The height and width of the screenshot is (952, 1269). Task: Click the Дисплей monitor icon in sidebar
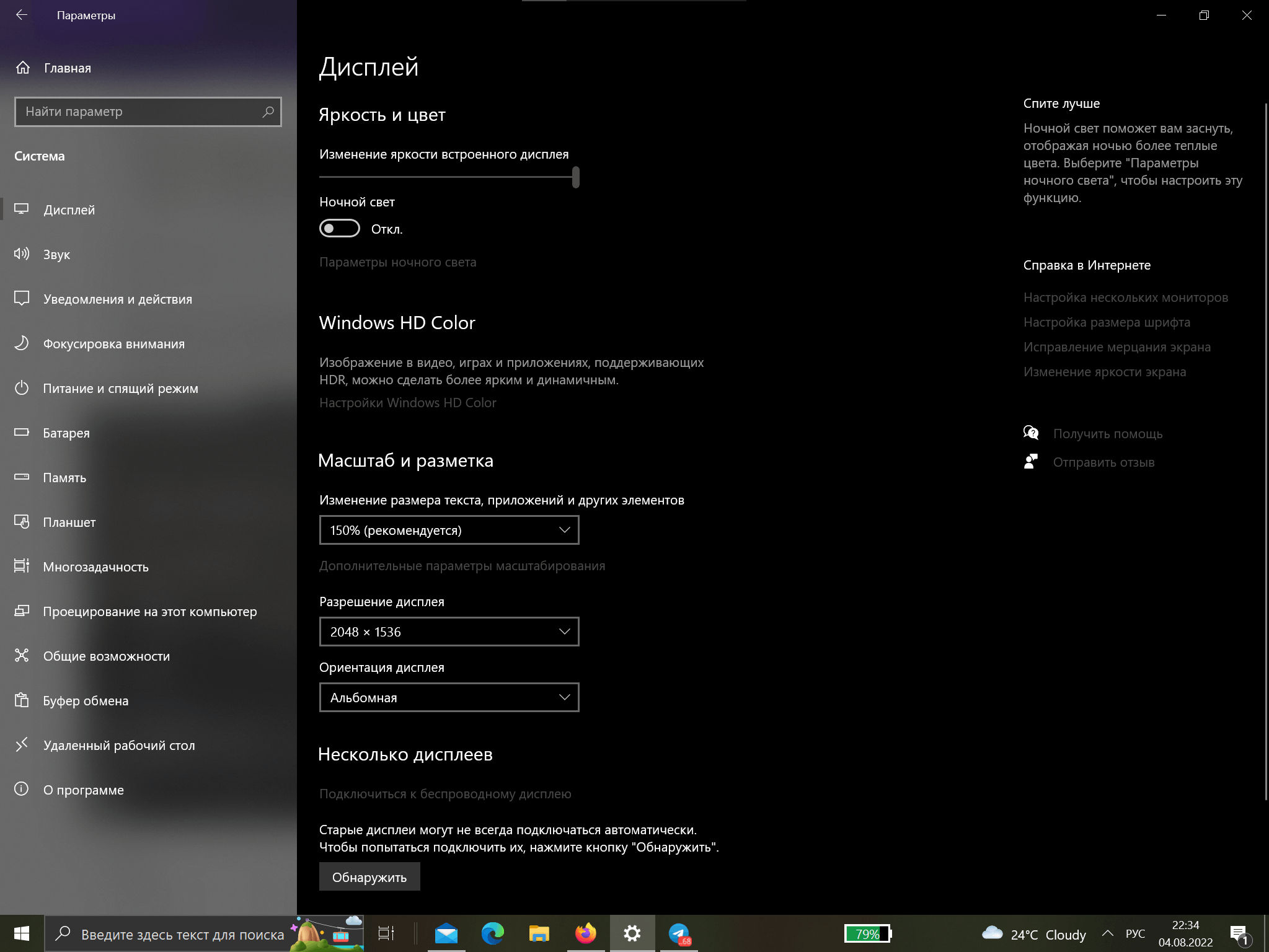point(22,209)
